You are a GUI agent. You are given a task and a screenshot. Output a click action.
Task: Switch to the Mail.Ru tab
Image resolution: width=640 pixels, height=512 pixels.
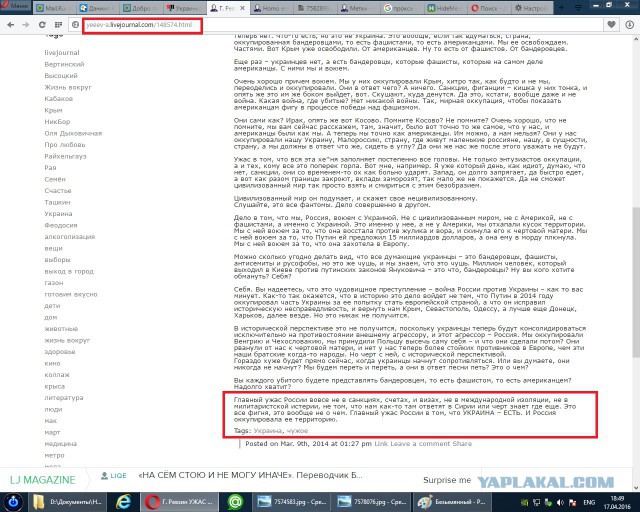coord(54,8)
